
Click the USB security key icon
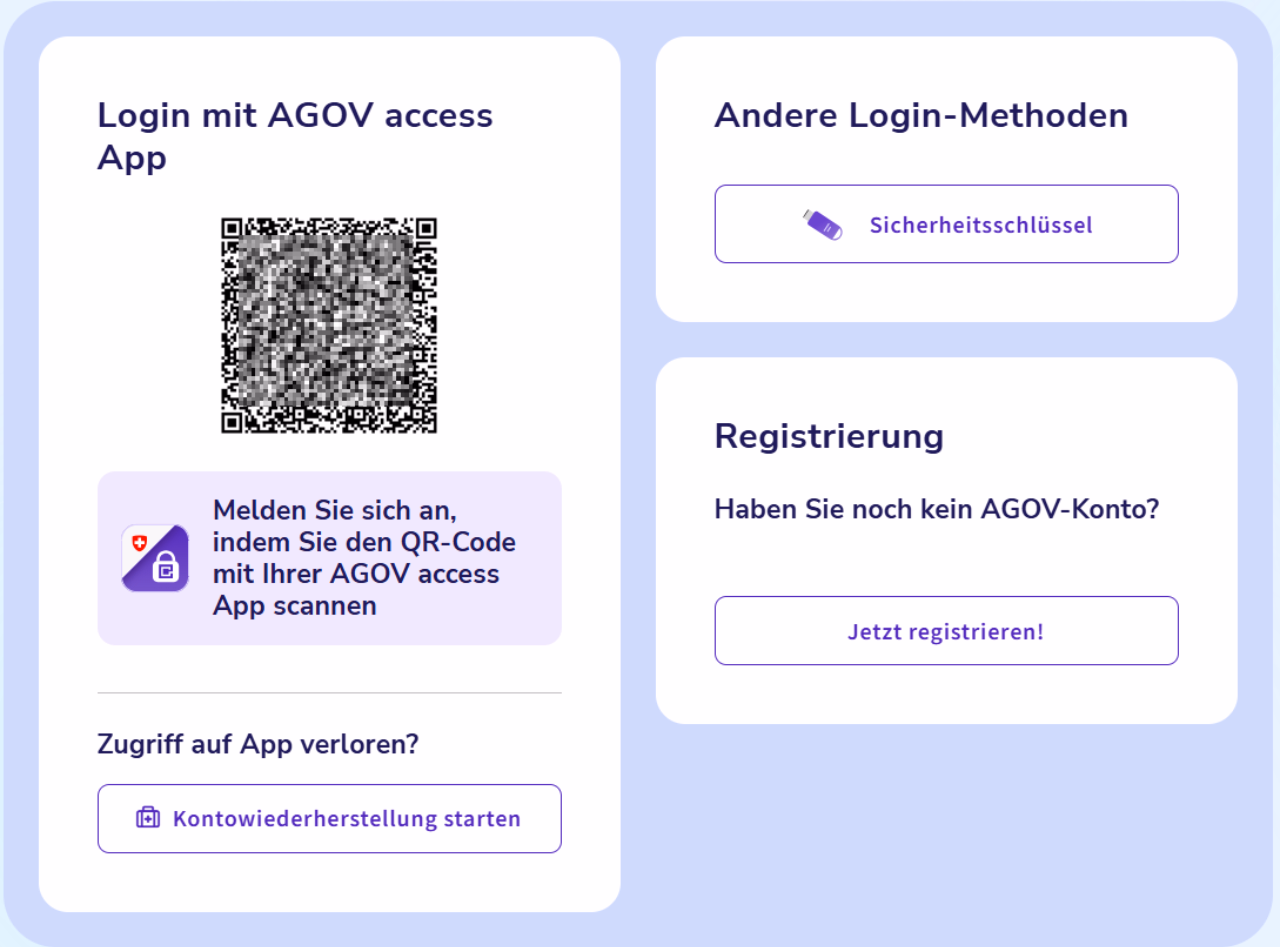click(x=822, y=224)
